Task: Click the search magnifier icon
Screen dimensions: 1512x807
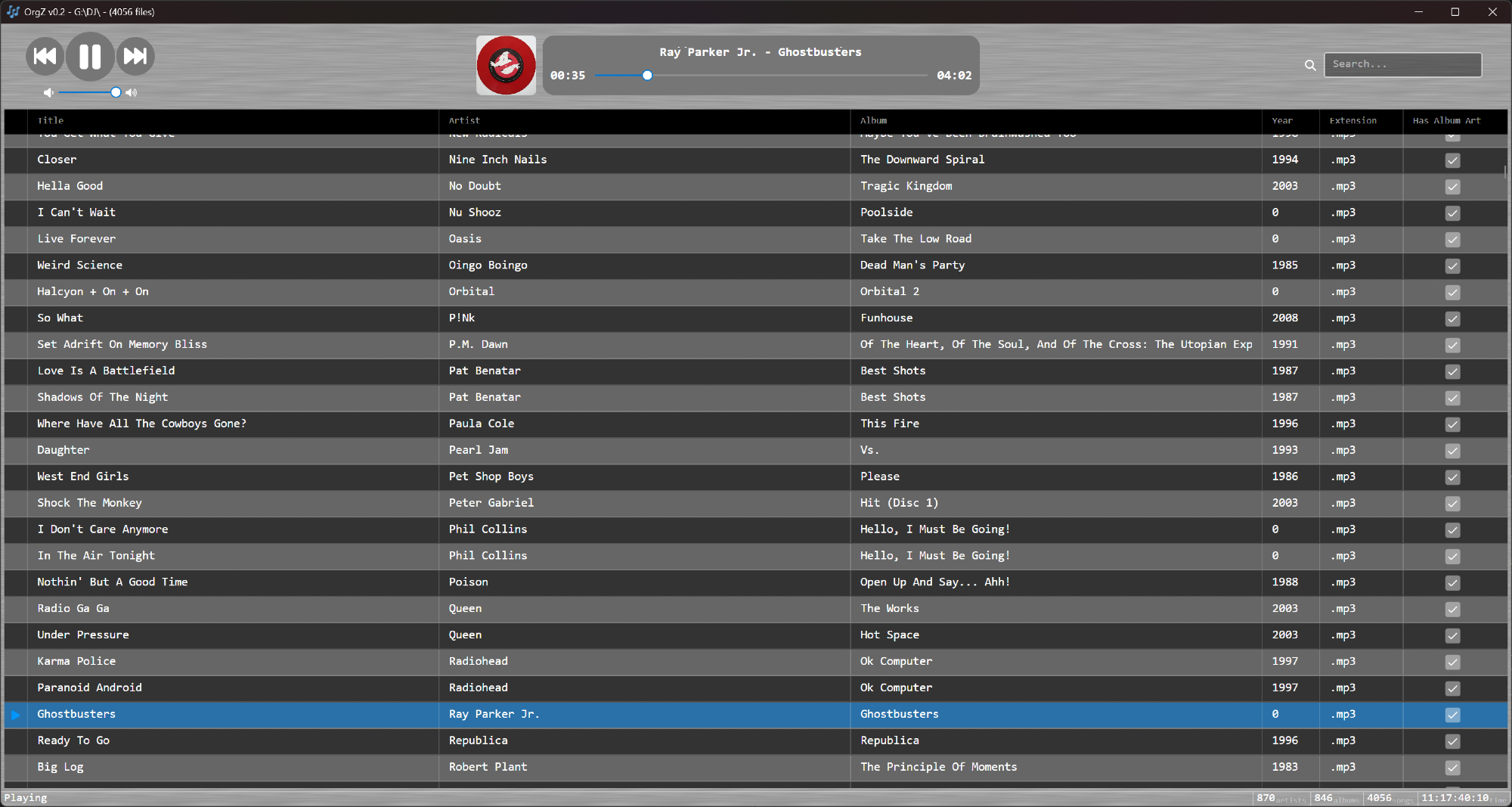Action: point(1310,65)
